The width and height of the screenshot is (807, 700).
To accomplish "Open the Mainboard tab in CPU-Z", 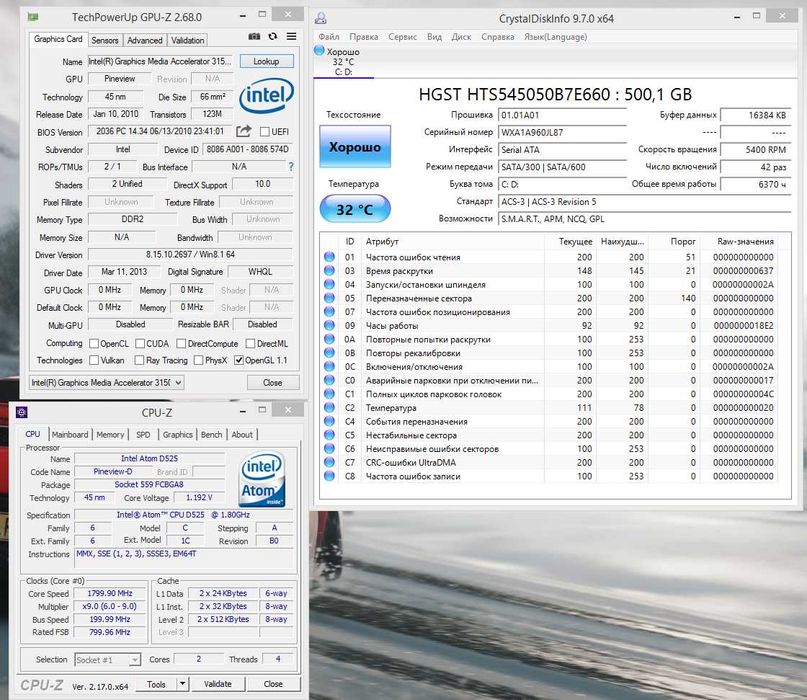I will 70,434.
